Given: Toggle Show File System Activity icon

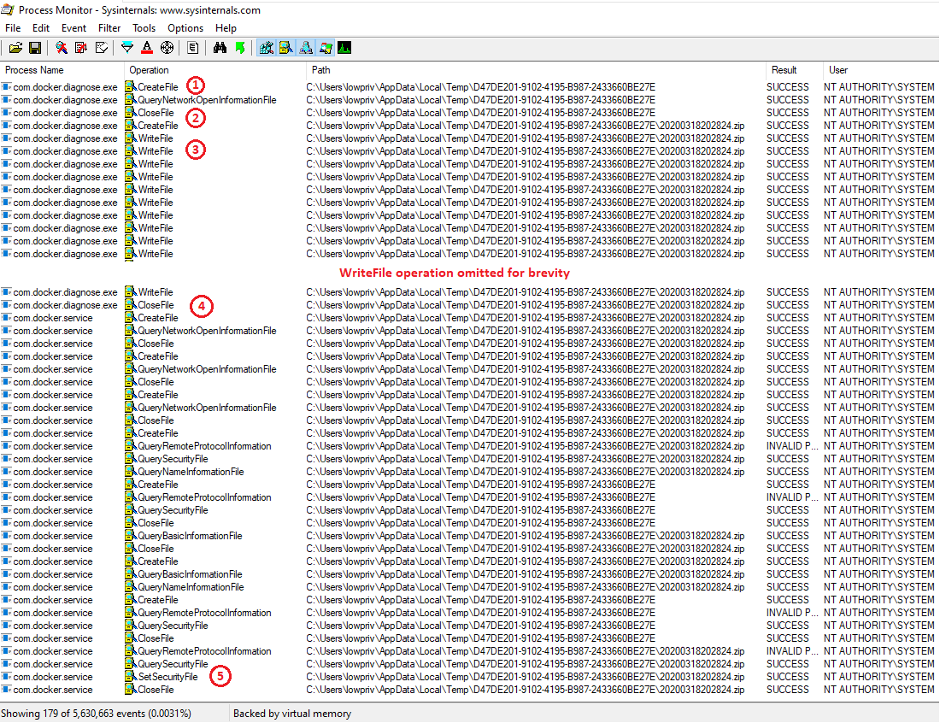Looking at the screenshot, I should pos(286,48).
